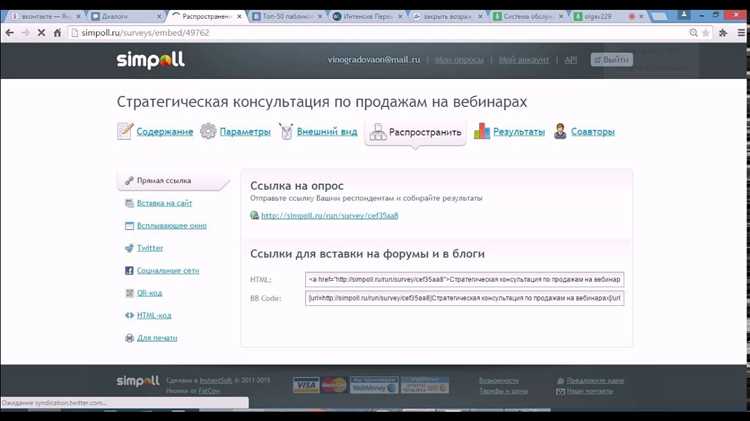Click the BB Code field
The image size is (750, 421).
click(x=464, y=298)
